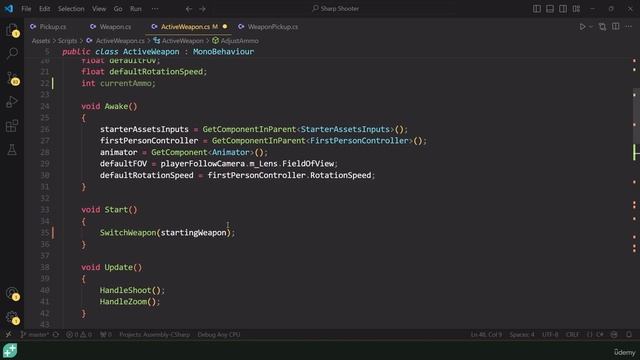This screenshot has height=360, width=640.
Task: Change line endings via CRLF
Action: [x=572, y=335]
